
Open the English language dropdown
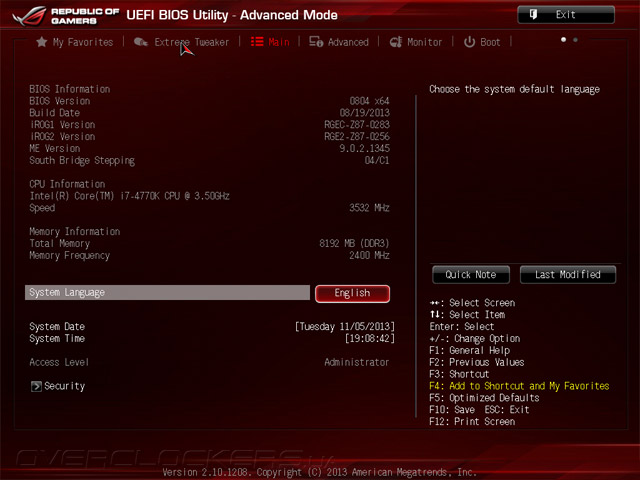pyautogui.click(x=352, y=293)
